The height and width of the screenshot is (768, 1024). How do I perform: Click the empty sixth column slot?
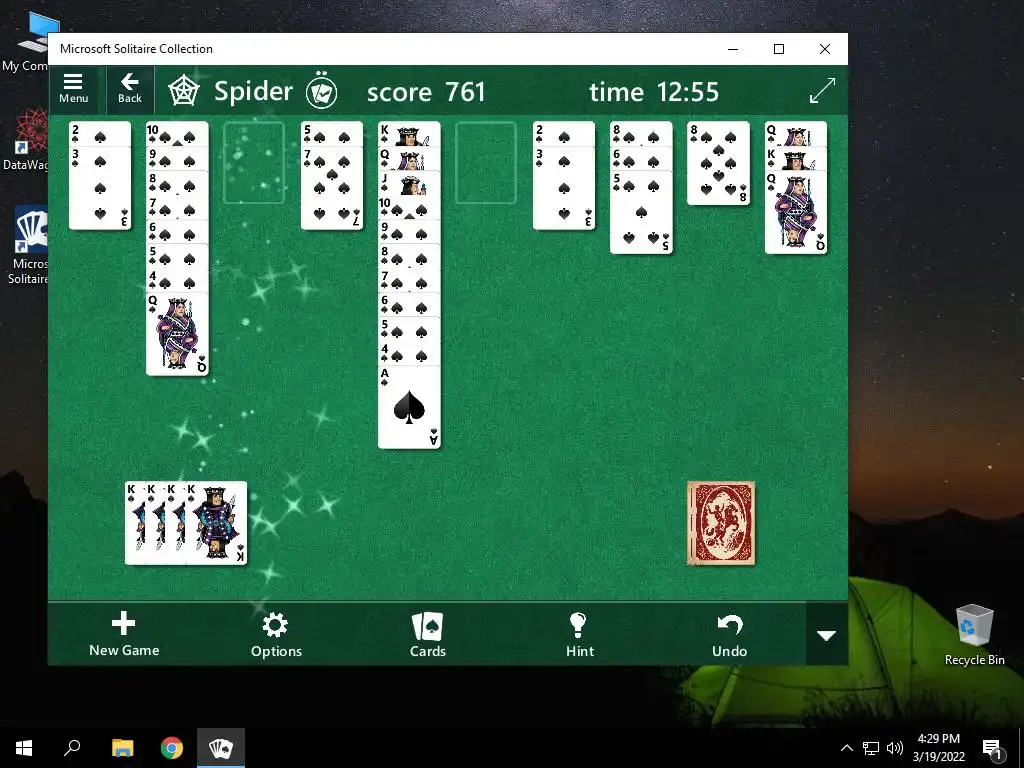486,163
